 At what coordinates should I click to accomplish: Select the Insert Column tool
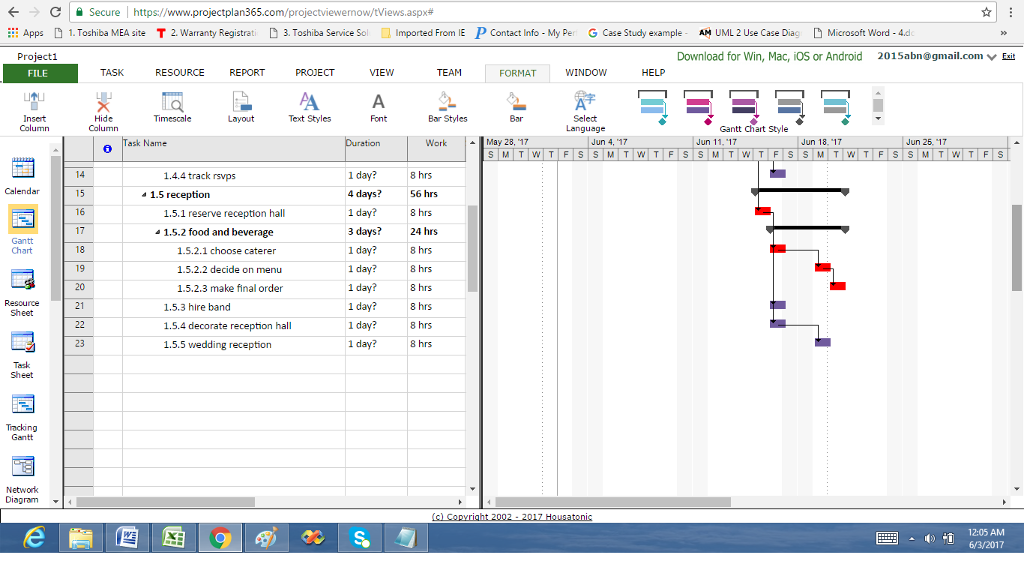[34, 108]
